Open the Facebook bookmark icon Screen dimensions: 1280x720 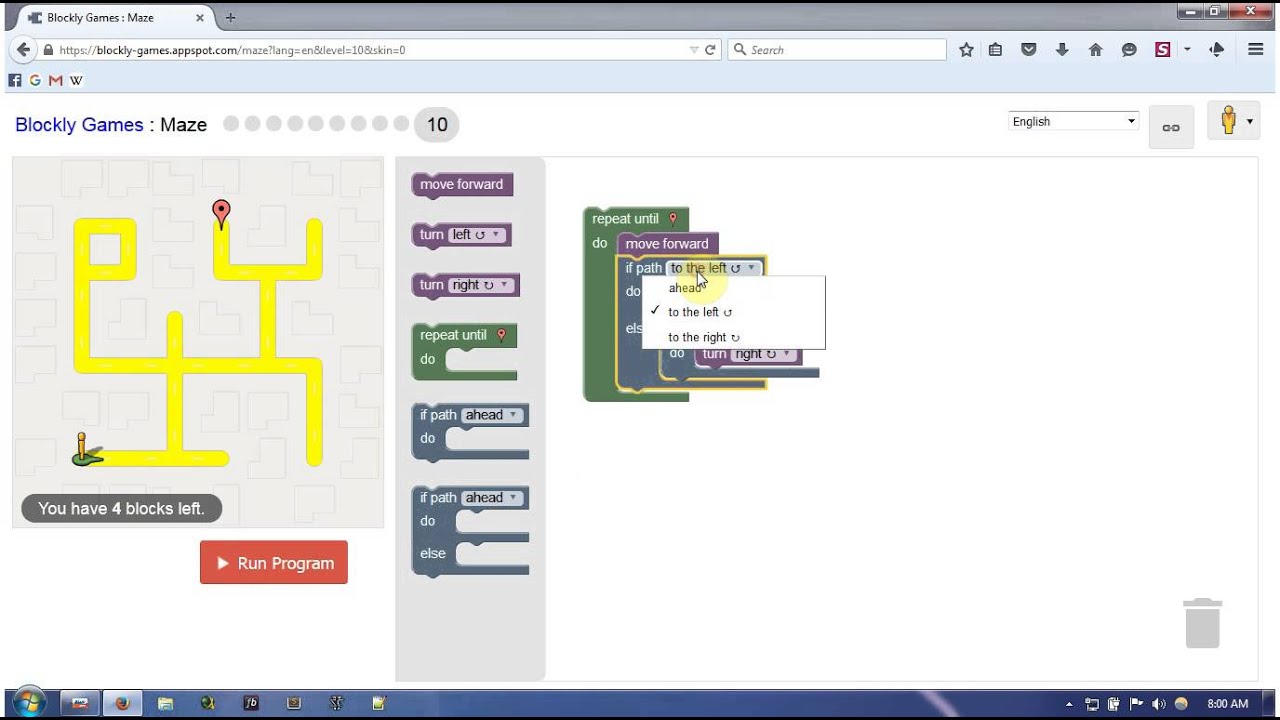pos(15,80)
